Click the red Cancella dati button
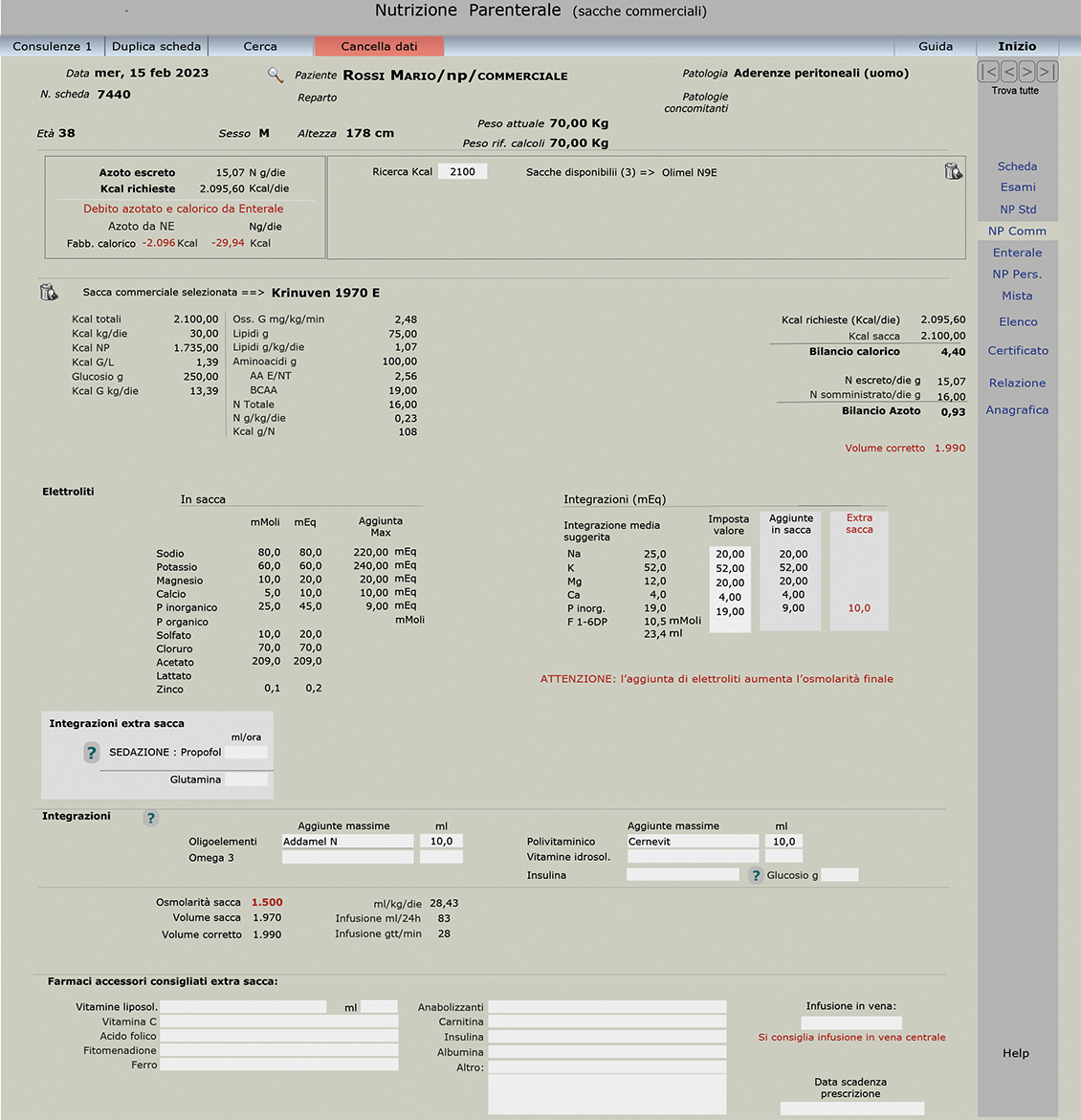1081x1120 pixels. [380, 47]
